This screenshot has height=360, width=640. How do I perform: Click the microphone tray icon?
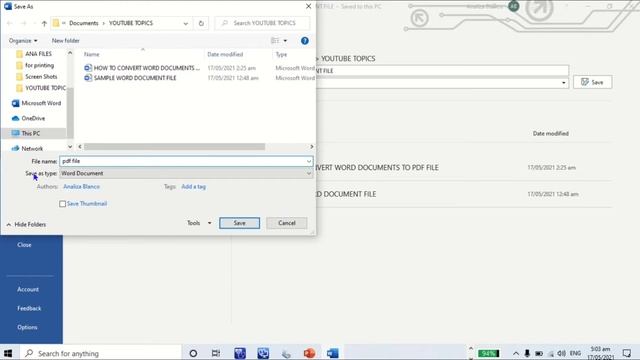527,353
